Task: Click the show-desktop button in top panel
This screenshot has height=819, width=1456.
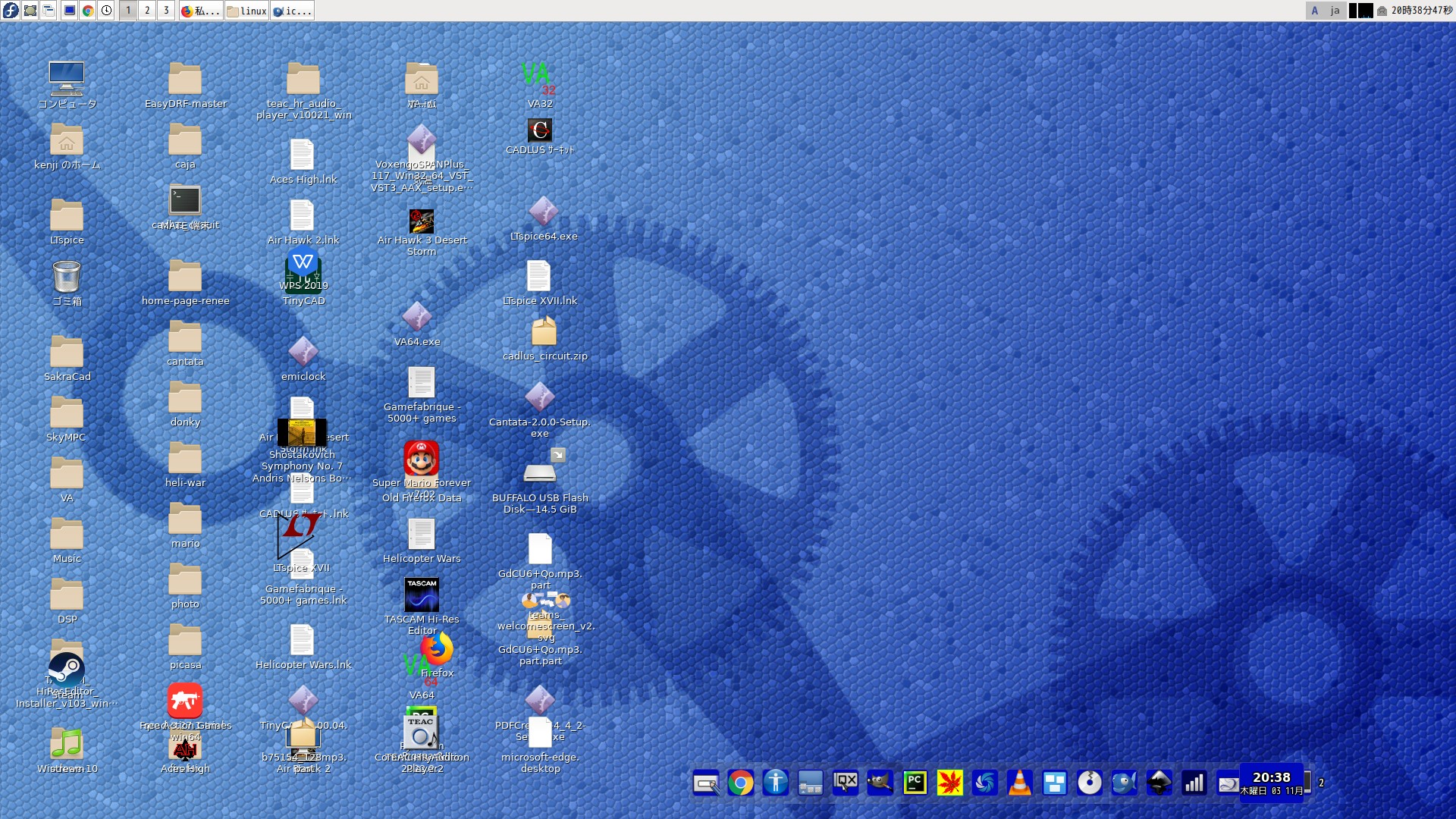Action: (30, 11)
